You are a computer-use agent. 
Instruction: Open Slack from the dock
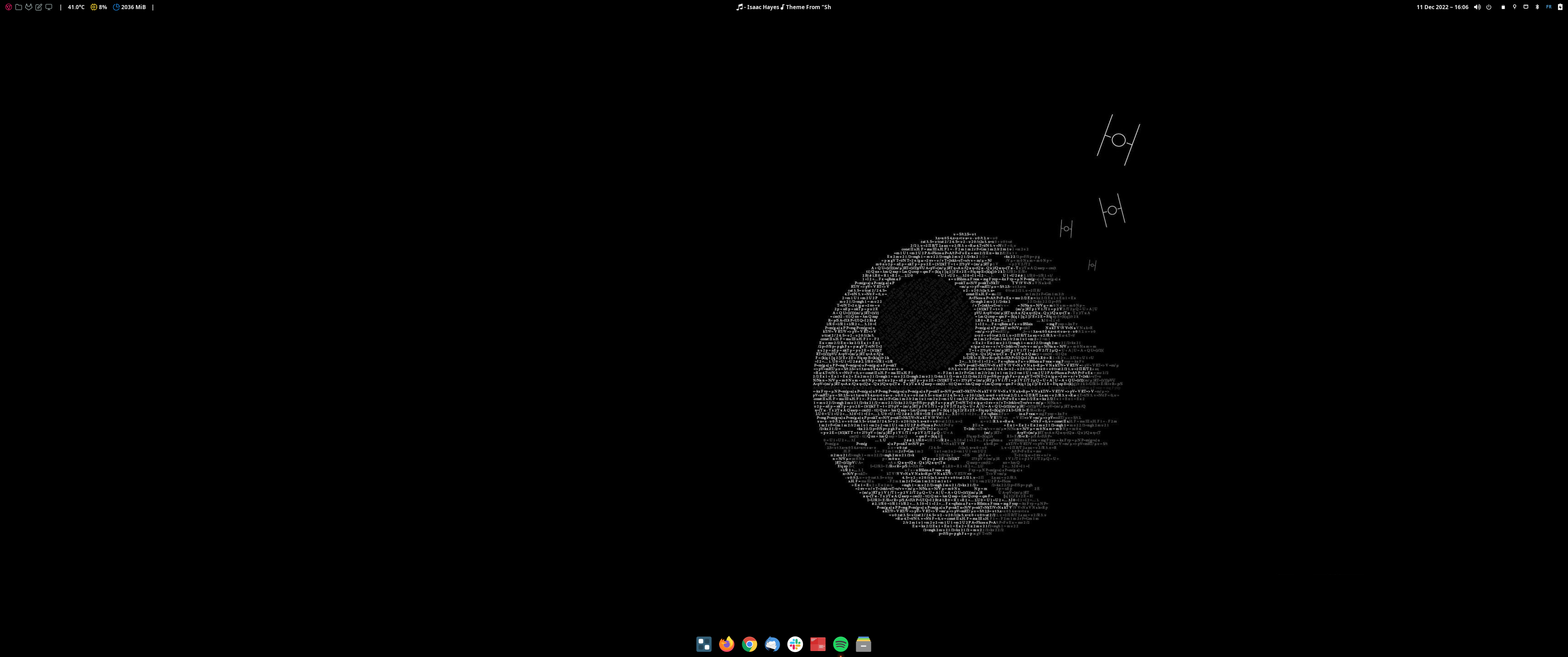795,644
